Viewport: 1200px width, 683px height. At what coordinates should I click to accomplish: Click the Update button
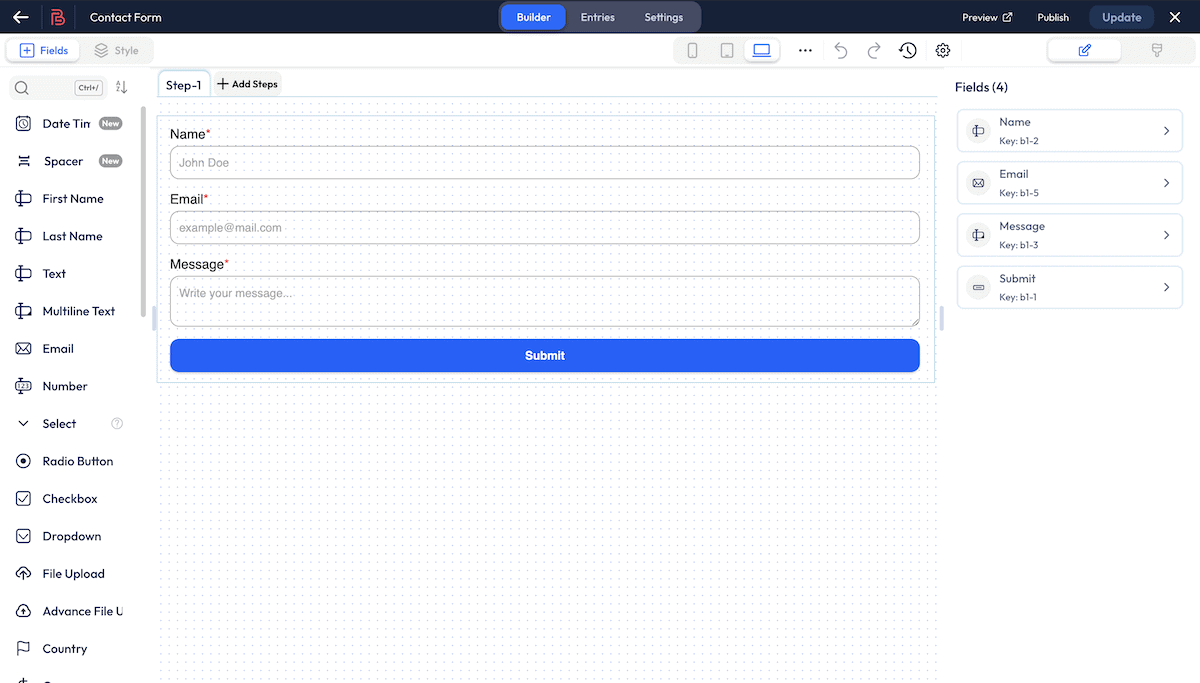click(x=1121, y=17)
